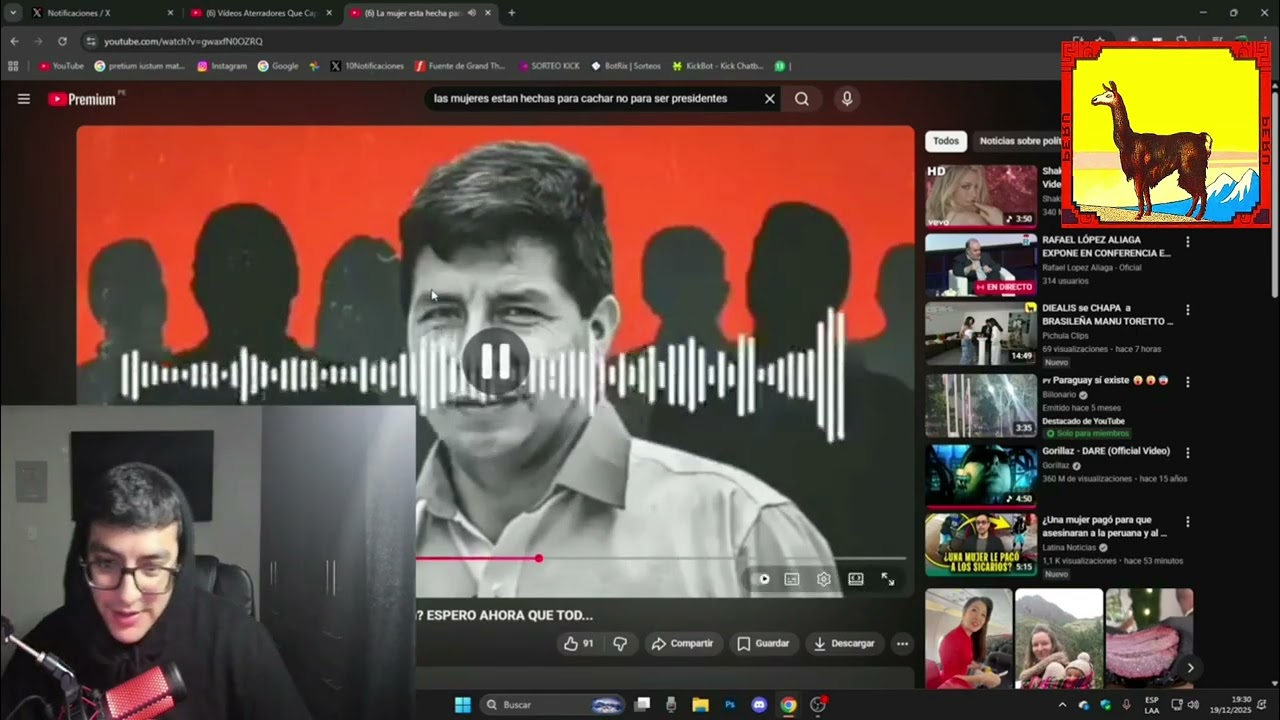The image size is (1280, 720).
Task: Open the Windows Start menu
Action: 463,705
